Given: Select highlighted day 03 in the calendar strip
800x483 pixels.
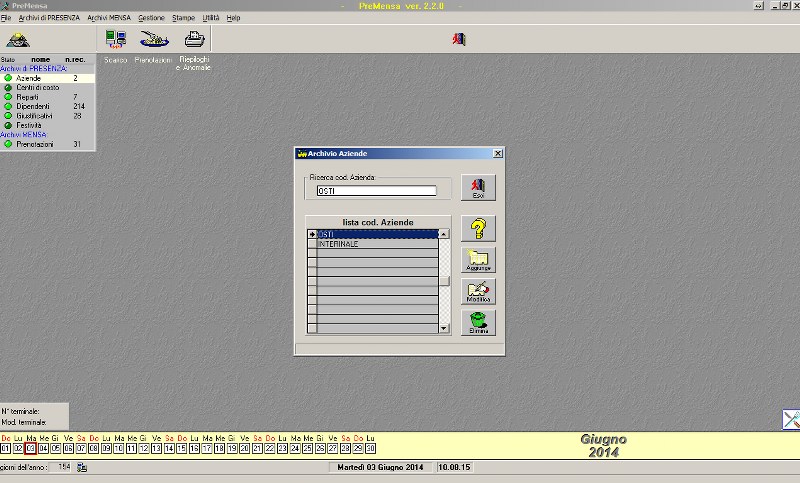Looking at the screenshot, I should [x=31, y=448].
